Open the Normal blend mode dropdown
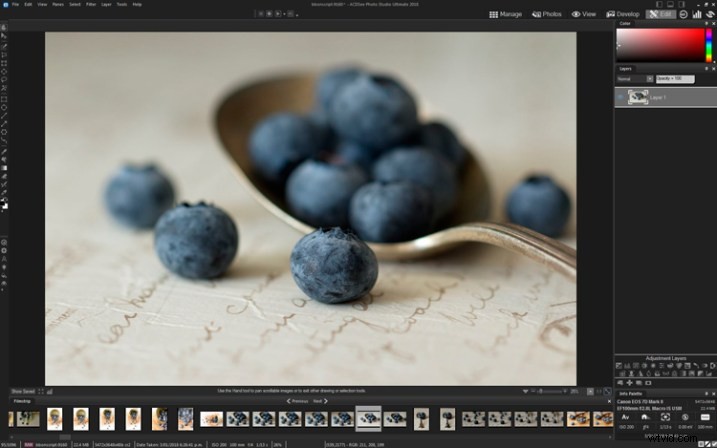This screenshot has width=717, height=448. coord(635,79)
